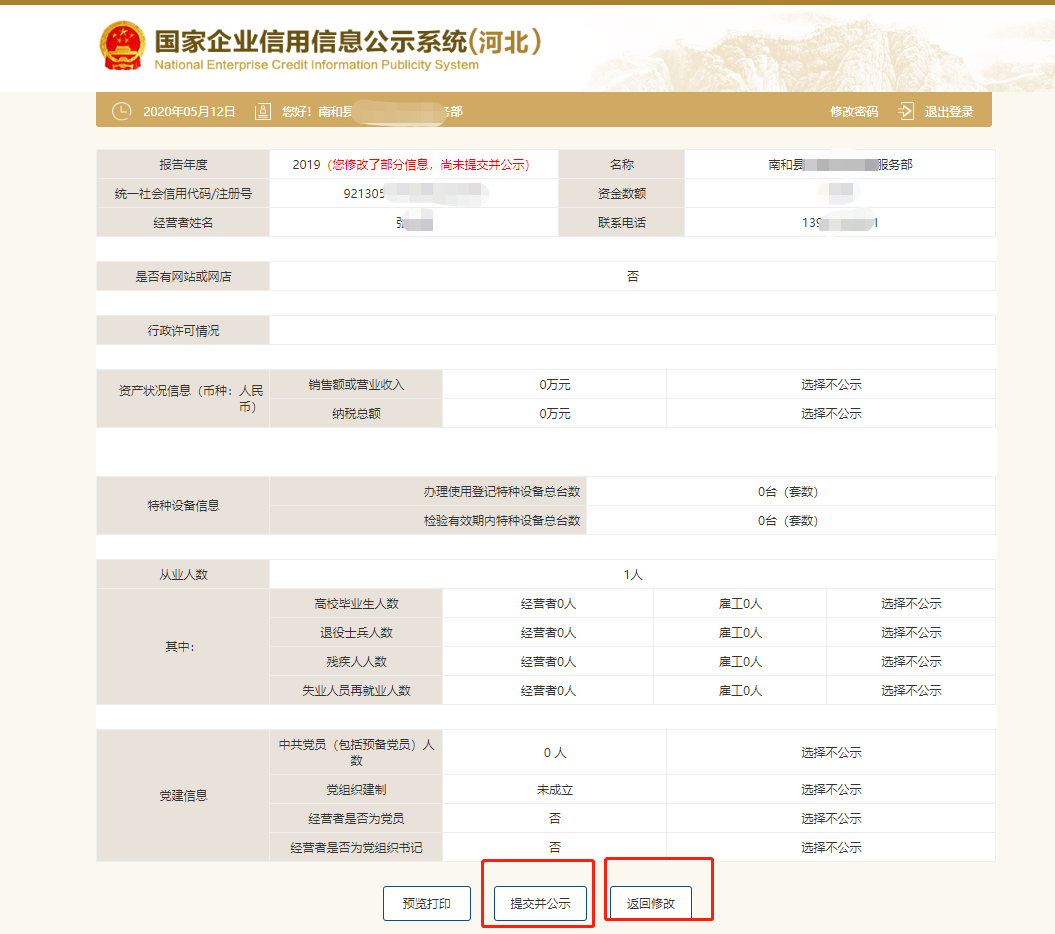Click the 从业人数 value showing 1人

pos(631,573)
